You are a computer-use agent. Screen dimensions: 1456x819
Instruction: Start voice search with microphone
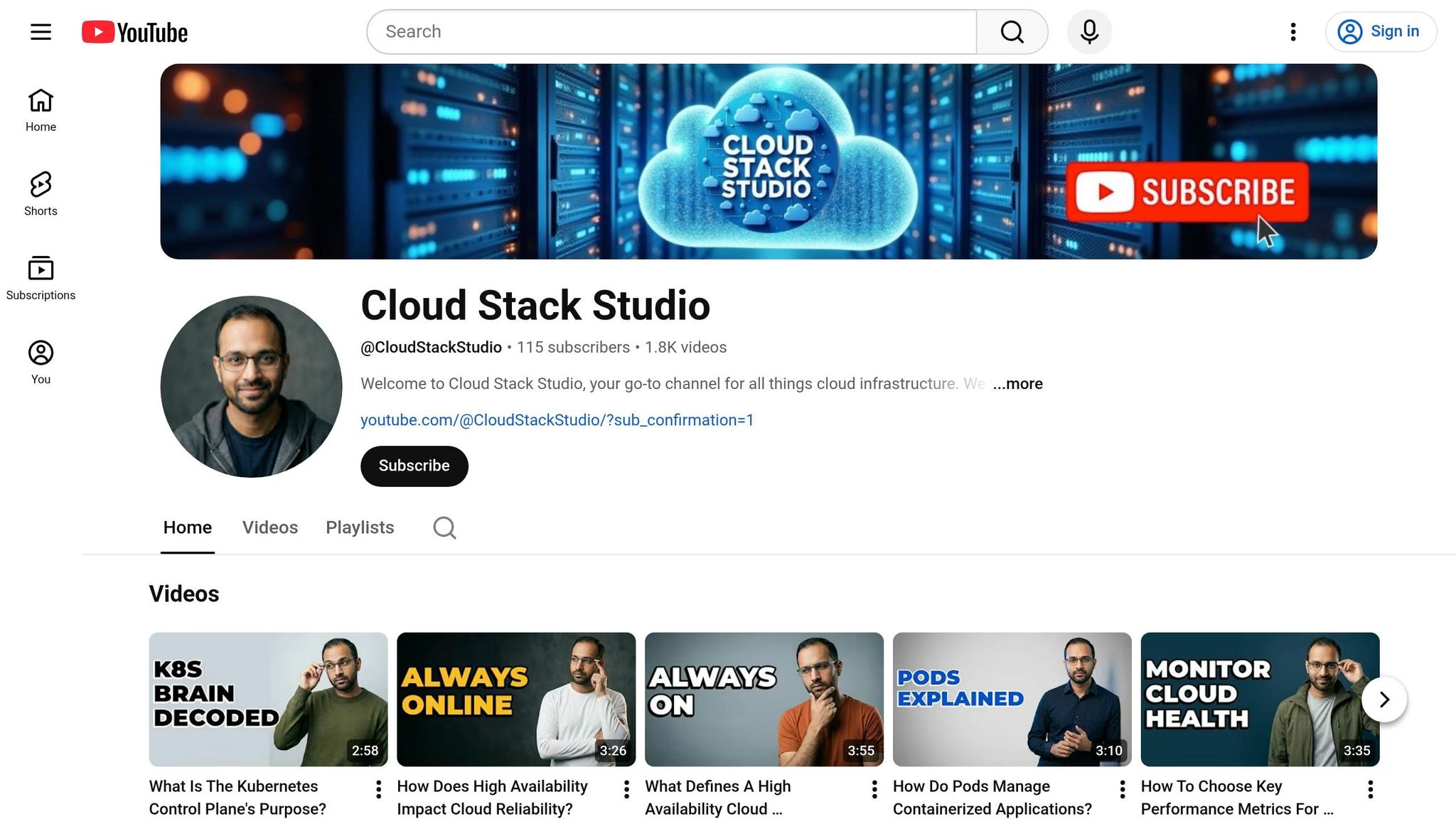(x=1089, y=32)
